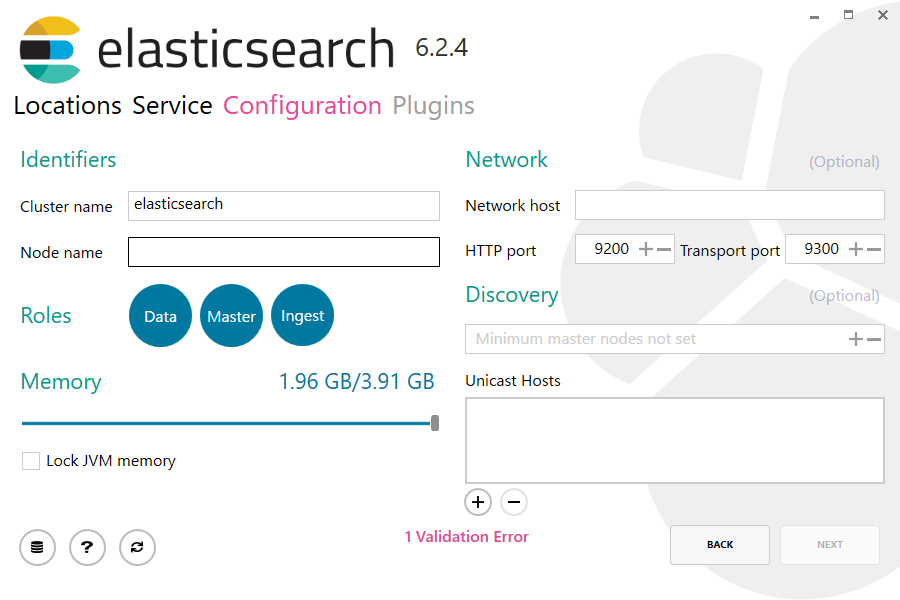This screenshot has width=900, height=600.
Task: Click the Memory slider handle
Action: pyautogui.click(x=435, y=423)
